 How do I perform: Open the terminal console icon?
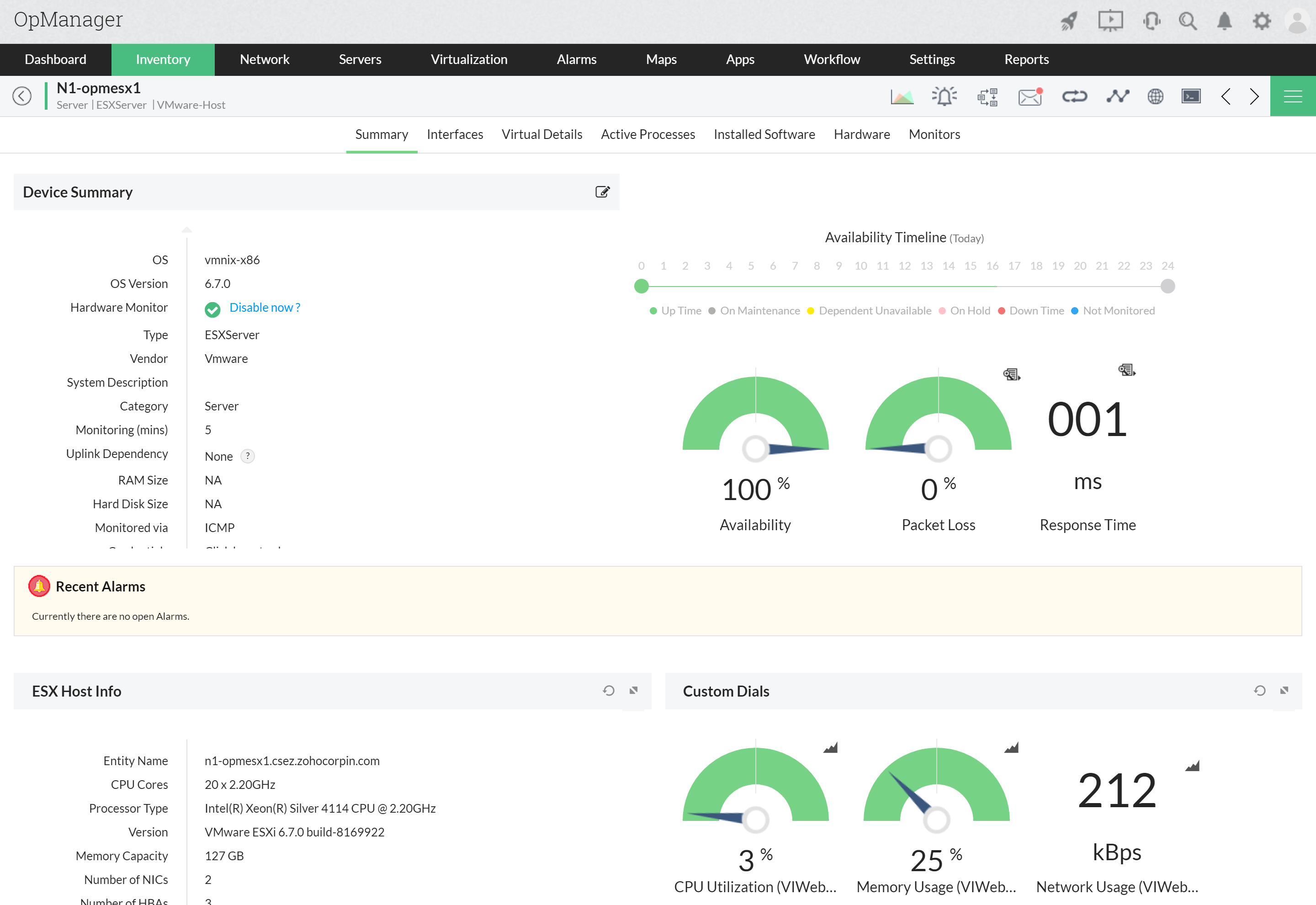pyautogui.click(x=1191, y=97)
